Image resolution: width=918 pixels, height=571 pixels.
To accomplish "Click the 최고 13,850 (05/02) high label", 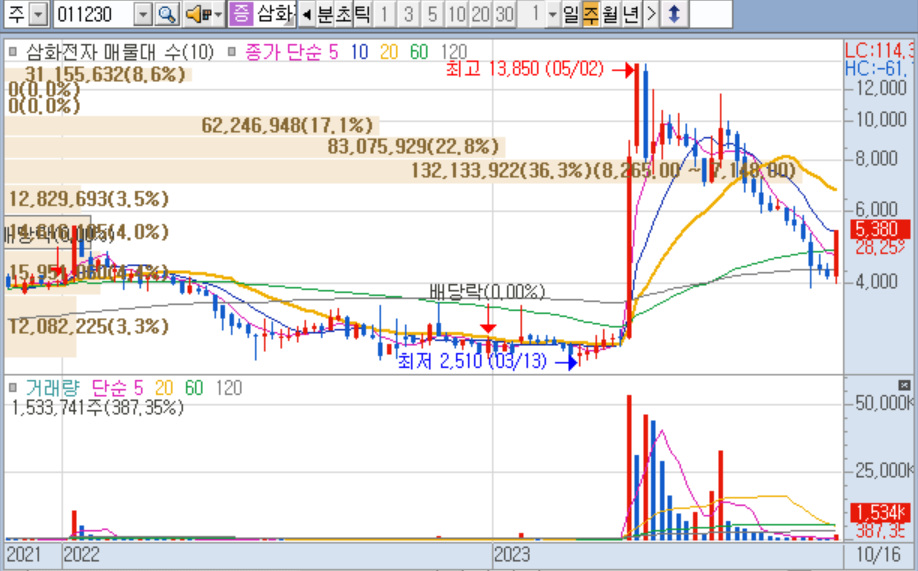I will 525,69.
